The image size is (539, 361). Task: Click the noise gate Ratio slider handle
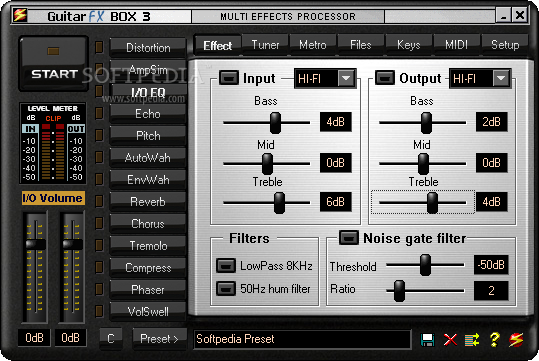point(399,291)
